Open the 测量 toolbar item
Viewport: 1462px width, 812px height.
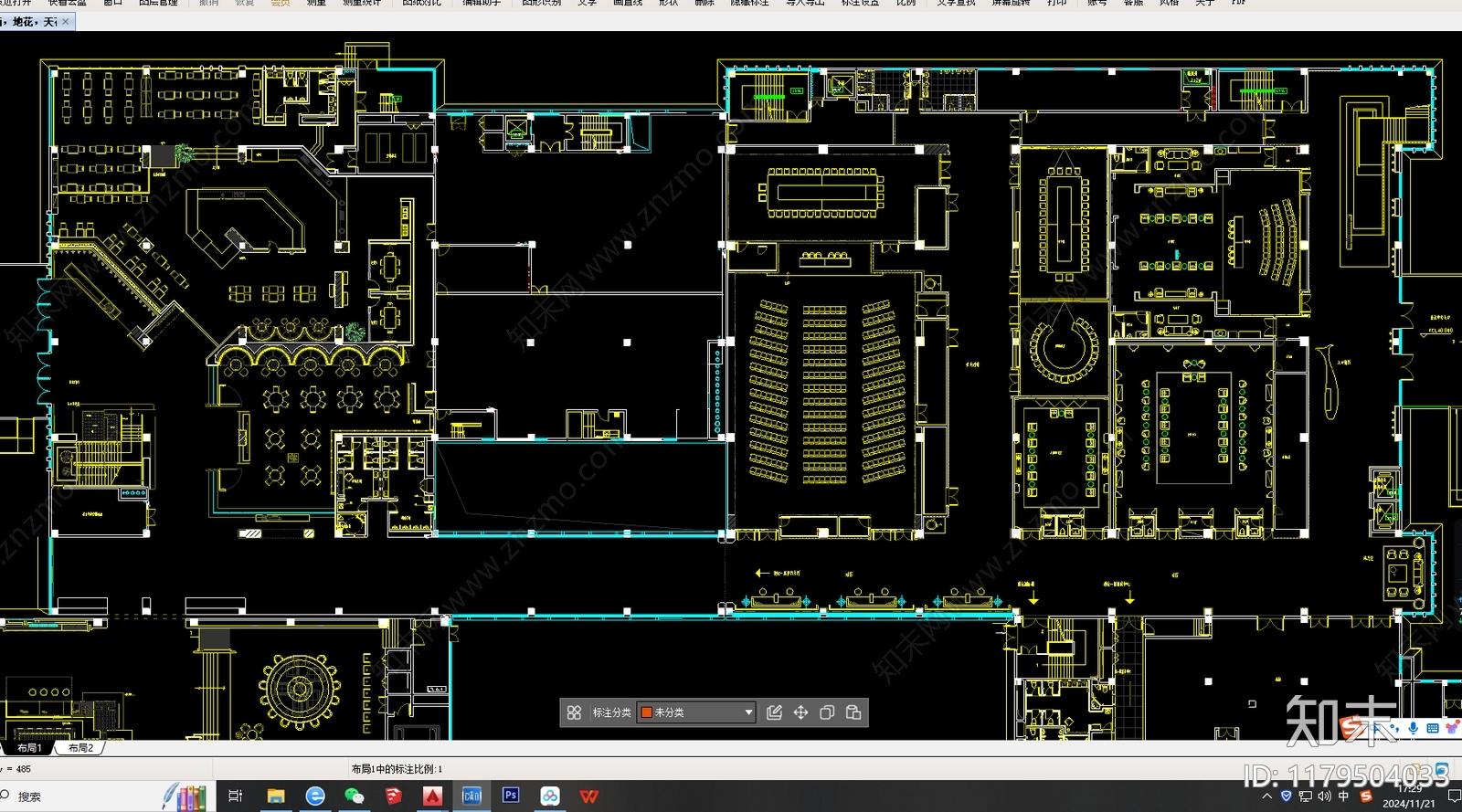[316, 3]
